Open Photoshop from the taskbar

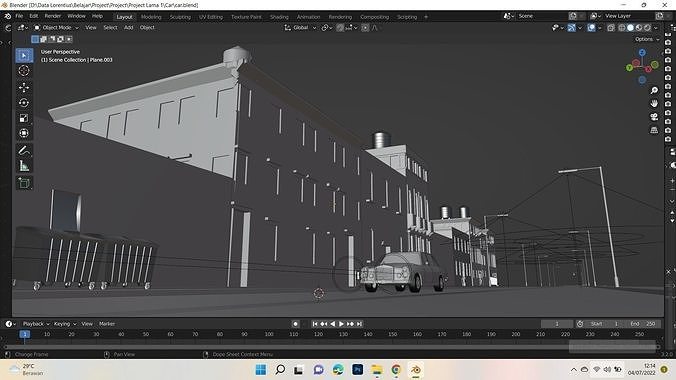[x=357, y=370]
